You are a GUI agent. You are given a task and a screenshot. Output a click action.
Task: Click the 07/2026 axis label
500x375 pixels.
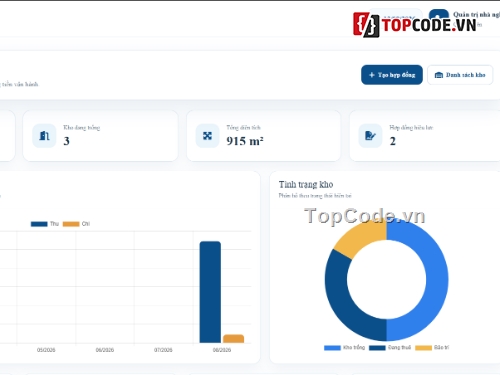pos(163,350)
